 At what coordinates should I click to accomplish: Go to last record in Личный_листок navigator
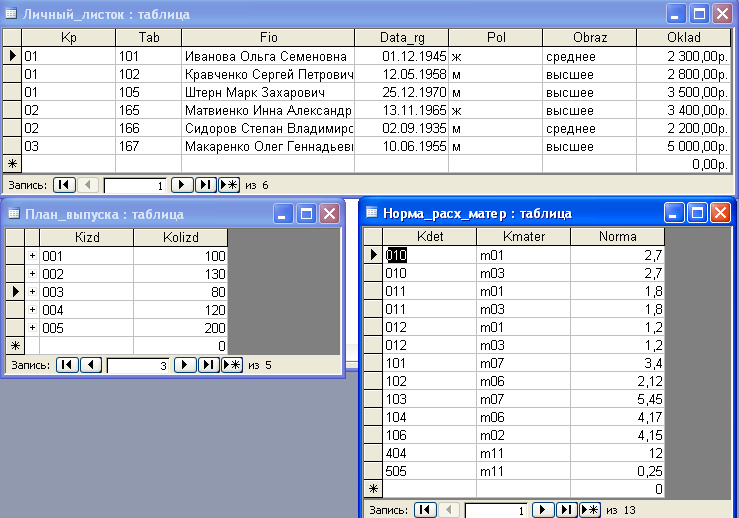tap(205, 185)
